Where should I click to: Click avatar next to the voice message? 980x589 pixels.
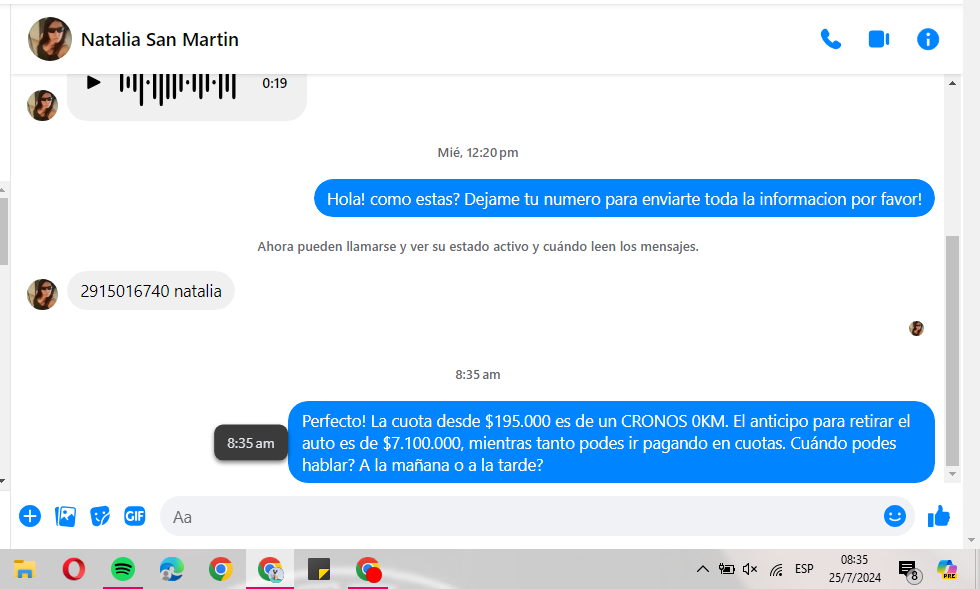(x=42, y=105)
